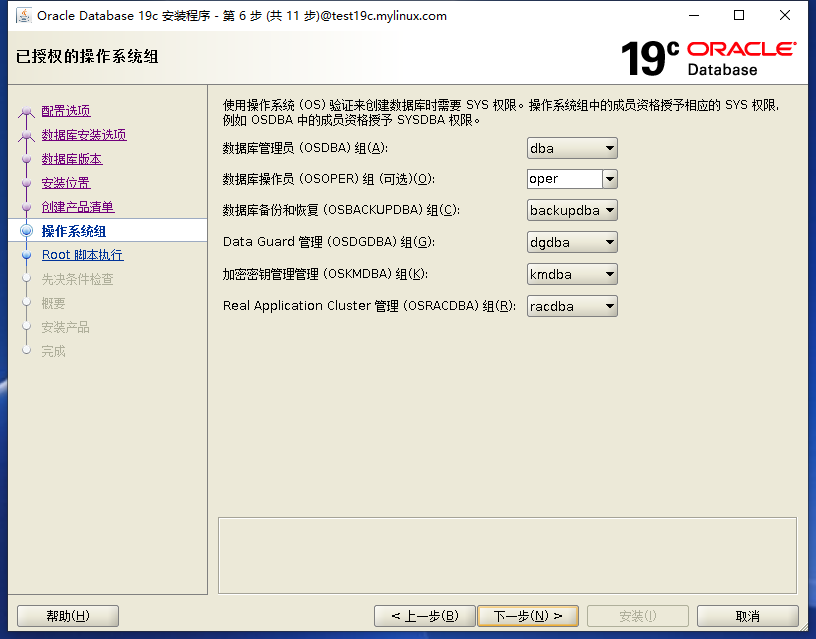Open the OSRACDBA group dropdown showing racdba
Image resolution: width=816 pixels, height=639 pixels.
[x=572, y=306]
